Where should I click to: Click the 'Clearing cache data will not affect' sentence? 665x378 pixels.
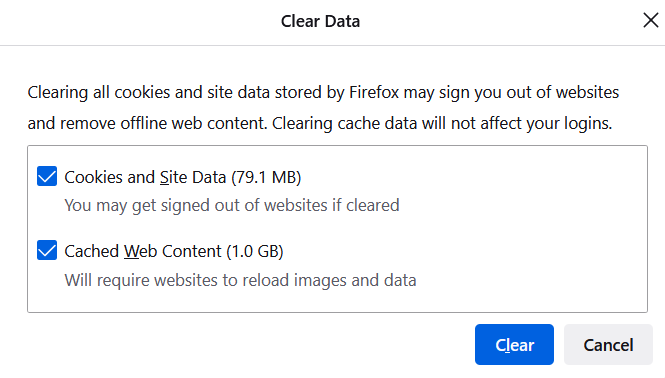click(x=442, y=123)
